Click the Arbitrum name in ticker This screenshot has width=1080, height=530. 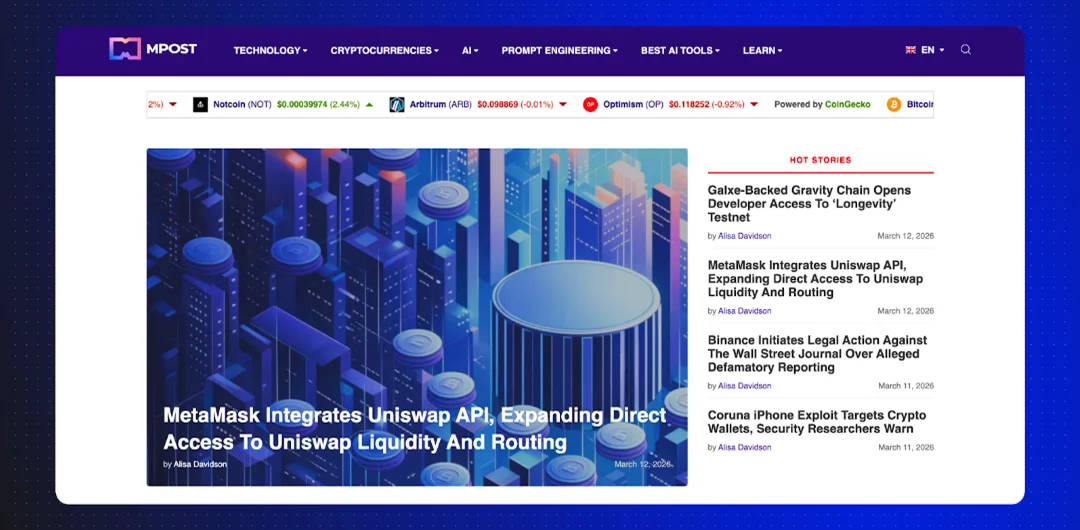pyautogui.click(x=428, y=105)
